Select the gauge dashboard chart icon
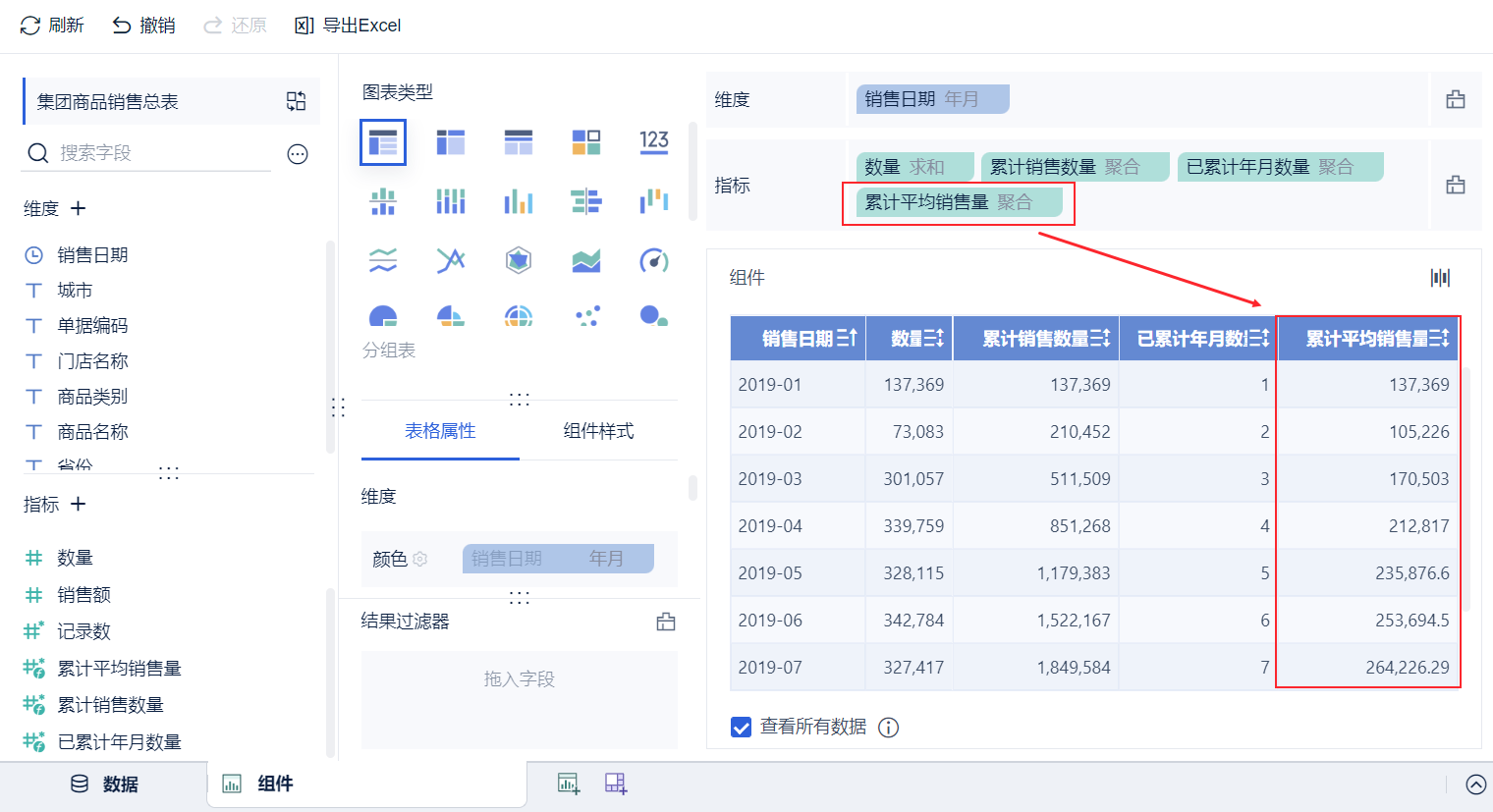Image resolution: width=1493 pixels, height=812 pixels. (654, 260)
